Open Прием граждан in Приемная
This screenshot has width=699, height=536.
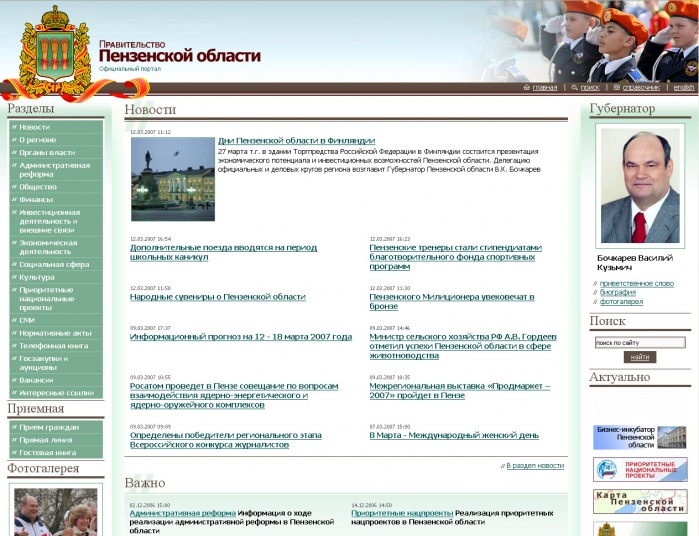pos(56,427)
